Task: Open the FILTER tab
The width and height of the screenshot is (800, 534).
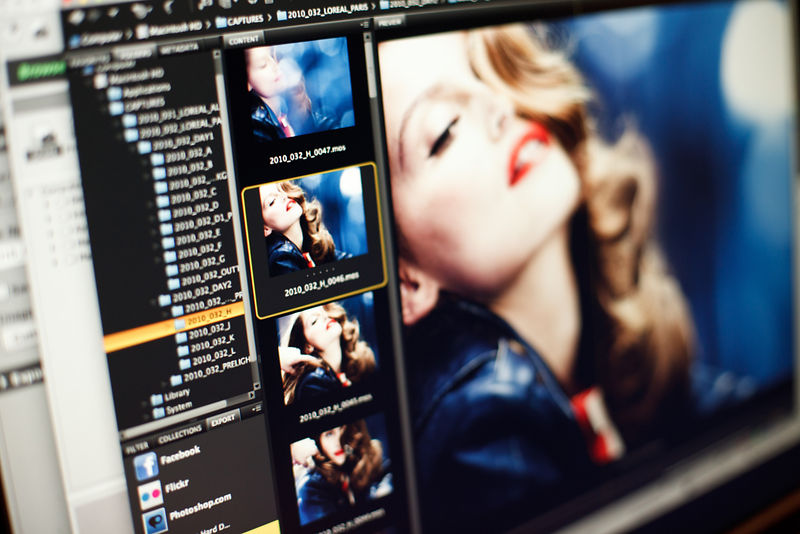Action: coord(137,448)
